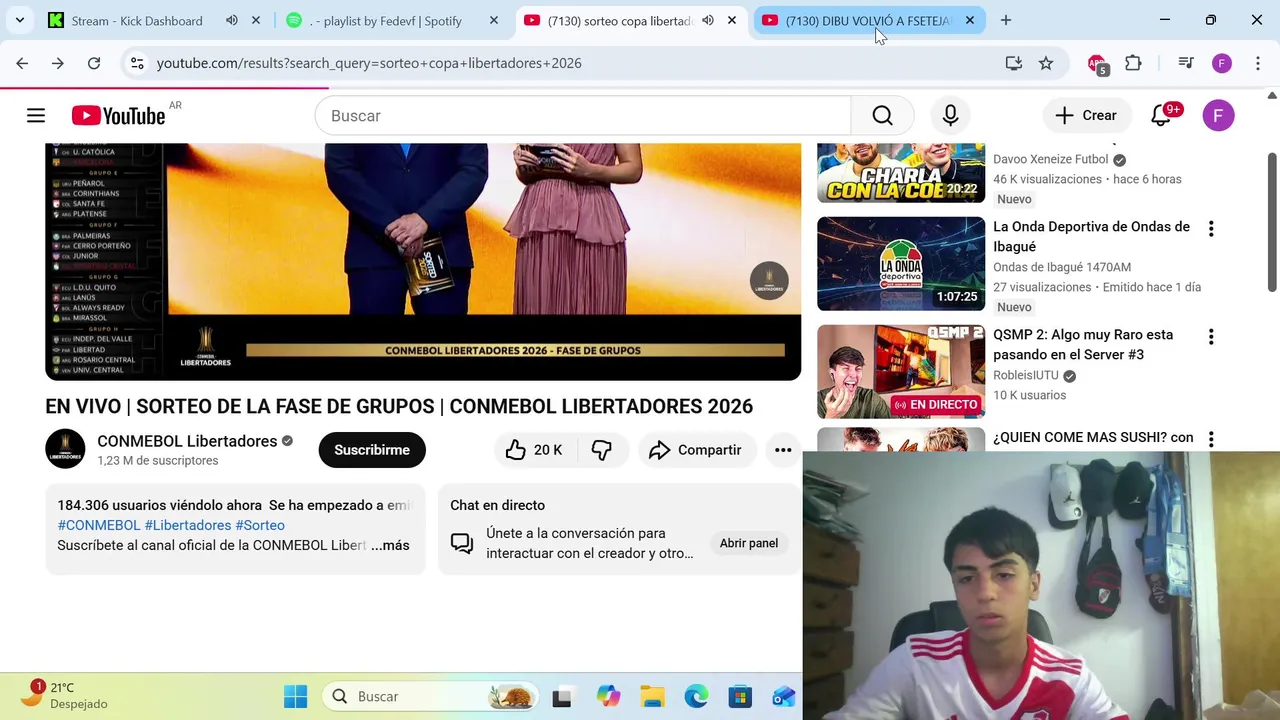This screenshot has width=1280, height=720.
Task: Click the chat bubble icon in Chat en directo
Action: 462,543
